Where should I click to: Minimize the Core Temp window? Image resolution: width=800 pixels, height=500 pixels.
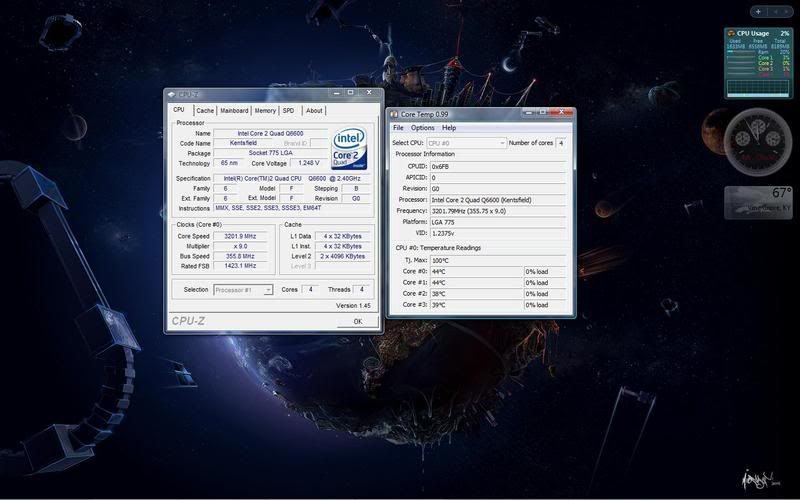coord(529,112)
